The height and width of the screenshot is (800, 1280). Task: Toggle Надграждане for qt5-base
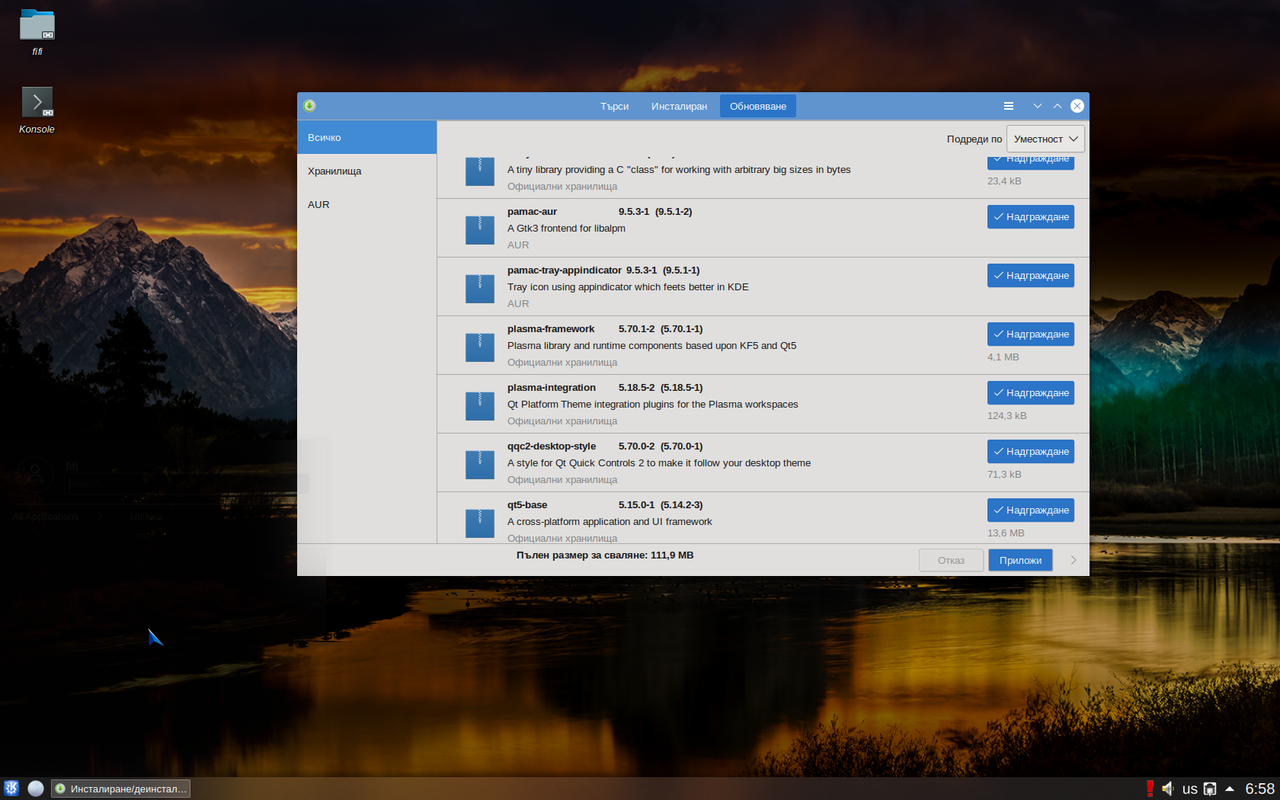point(1030,510)
